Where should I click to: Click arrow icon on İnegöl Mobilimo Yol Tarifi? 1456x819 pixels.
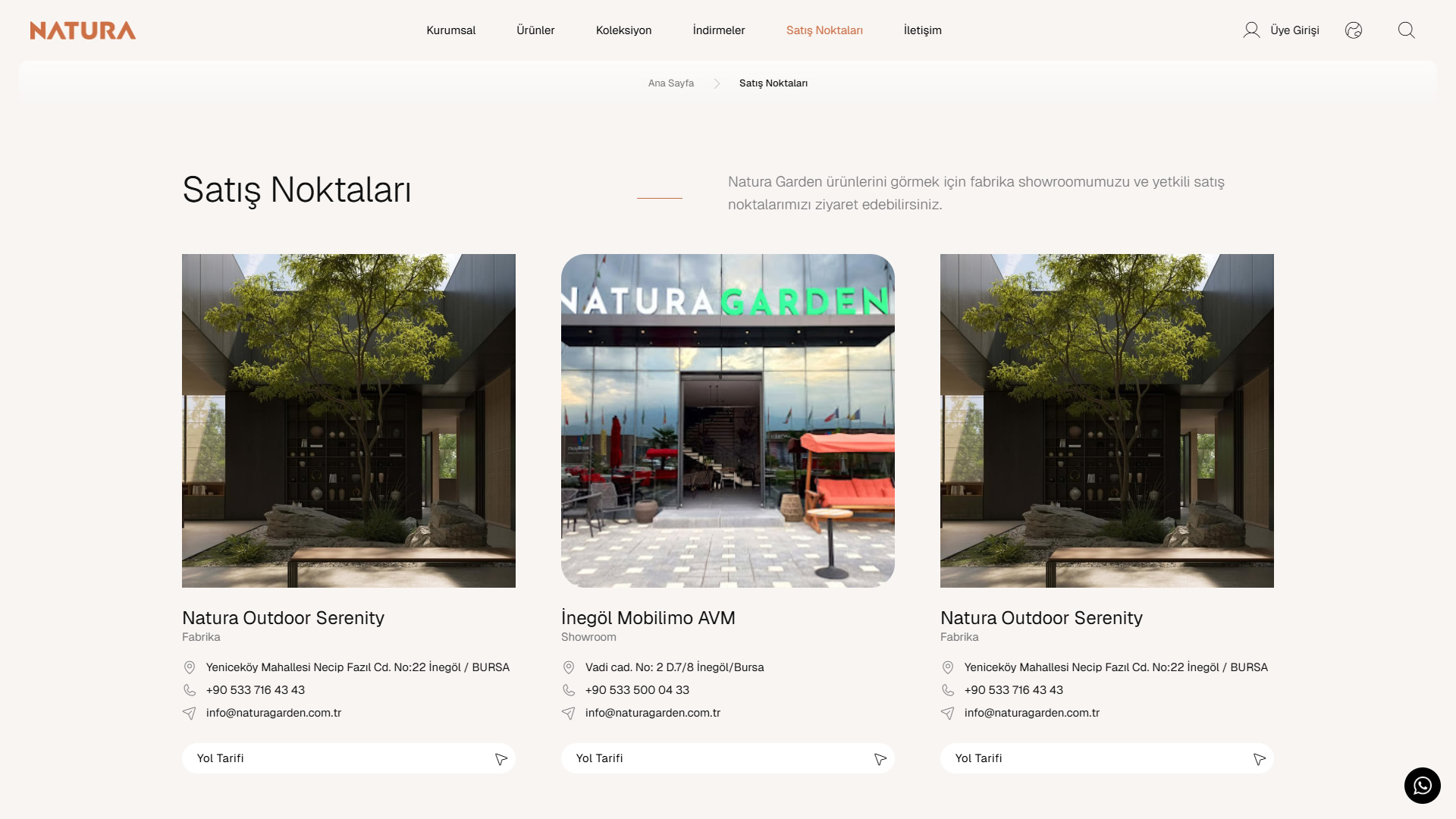880,759
